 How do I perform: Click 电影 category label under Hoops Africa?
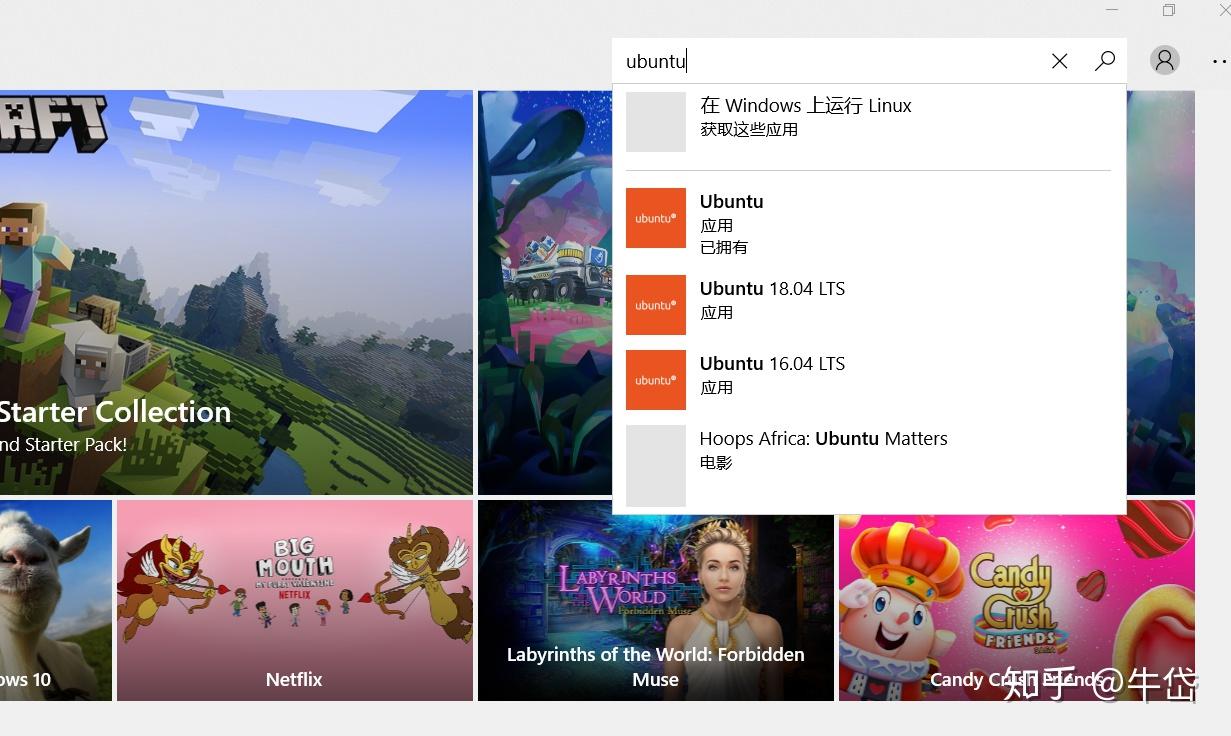pos(716,463)
